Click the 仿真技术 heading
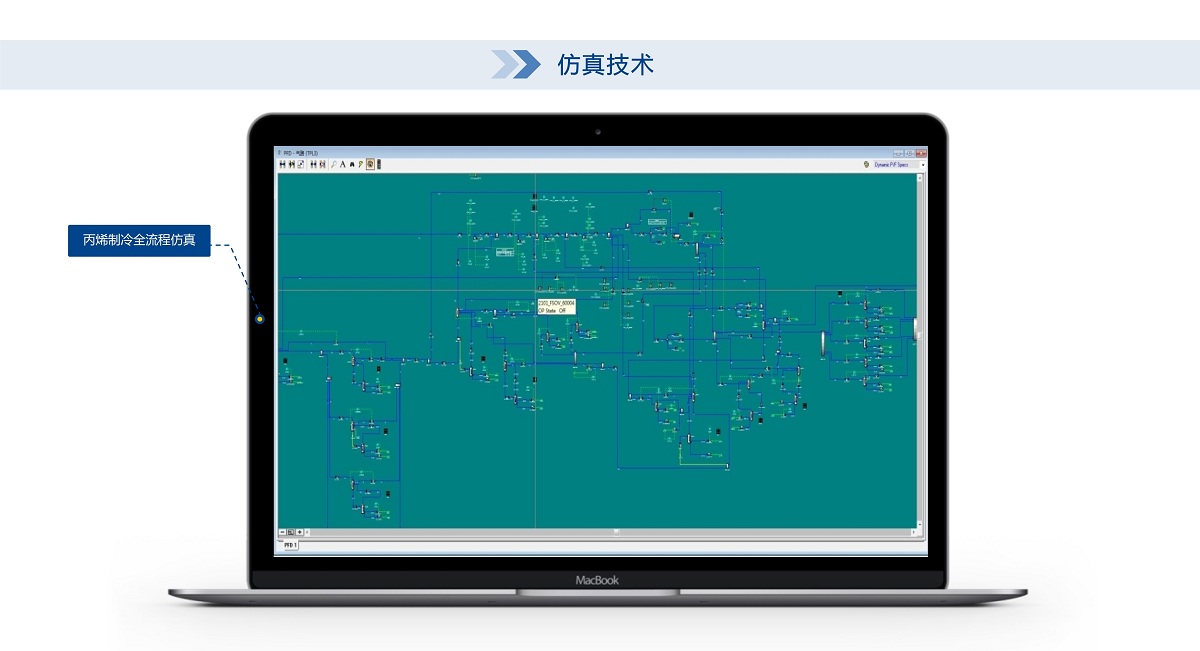Screen dimensions: 1200x651 (x=605, y=65)
